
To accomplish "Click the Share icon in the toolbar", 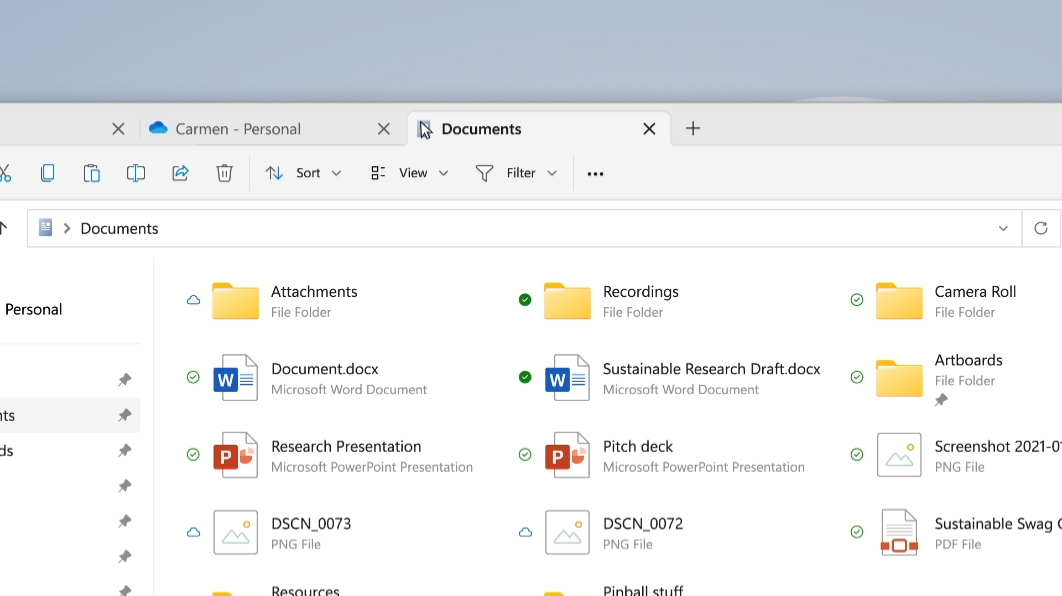I will tap(180, 173).
